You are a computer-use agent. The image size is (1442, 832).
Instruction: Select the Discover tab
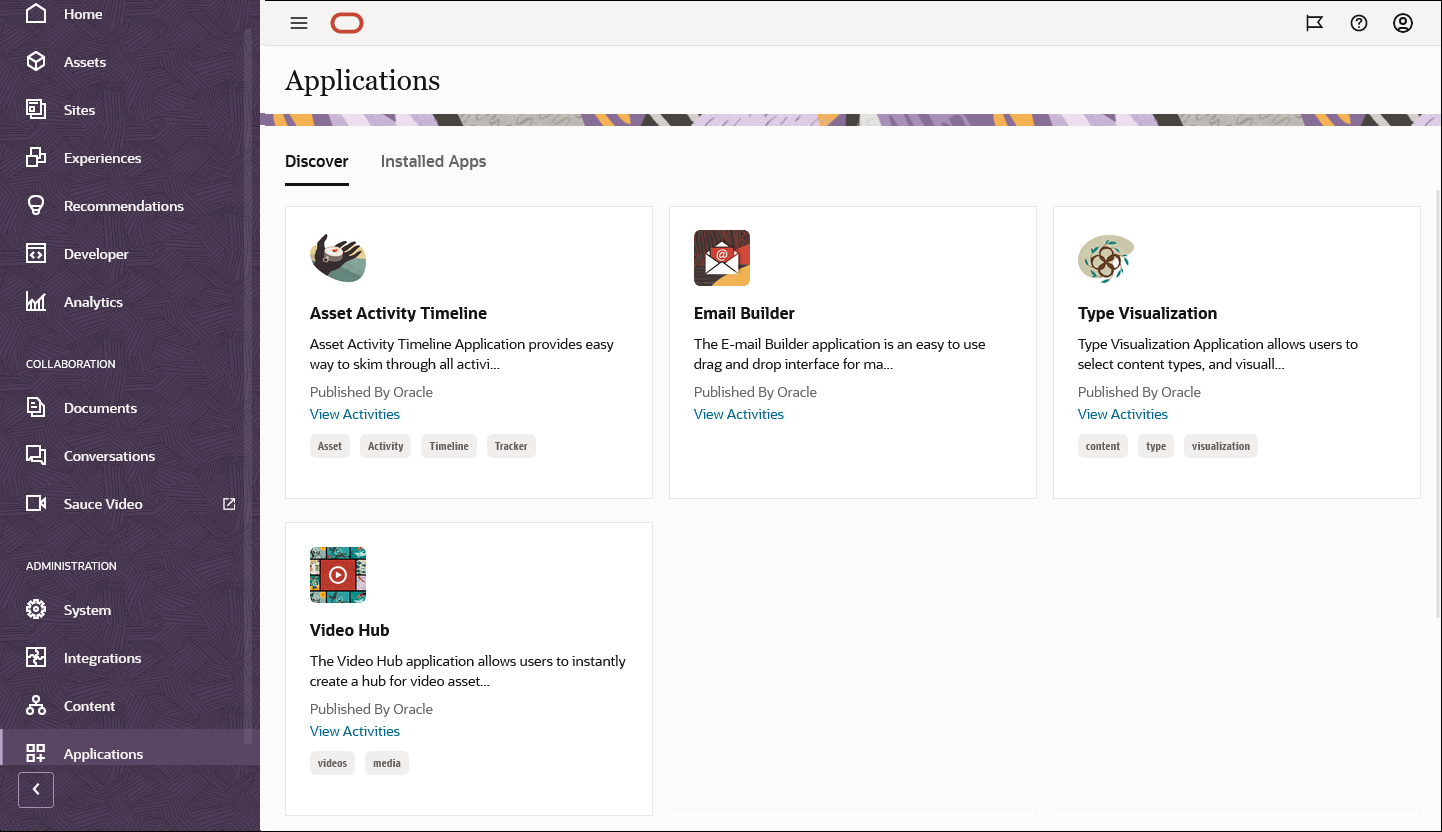[x=316, y=161]
